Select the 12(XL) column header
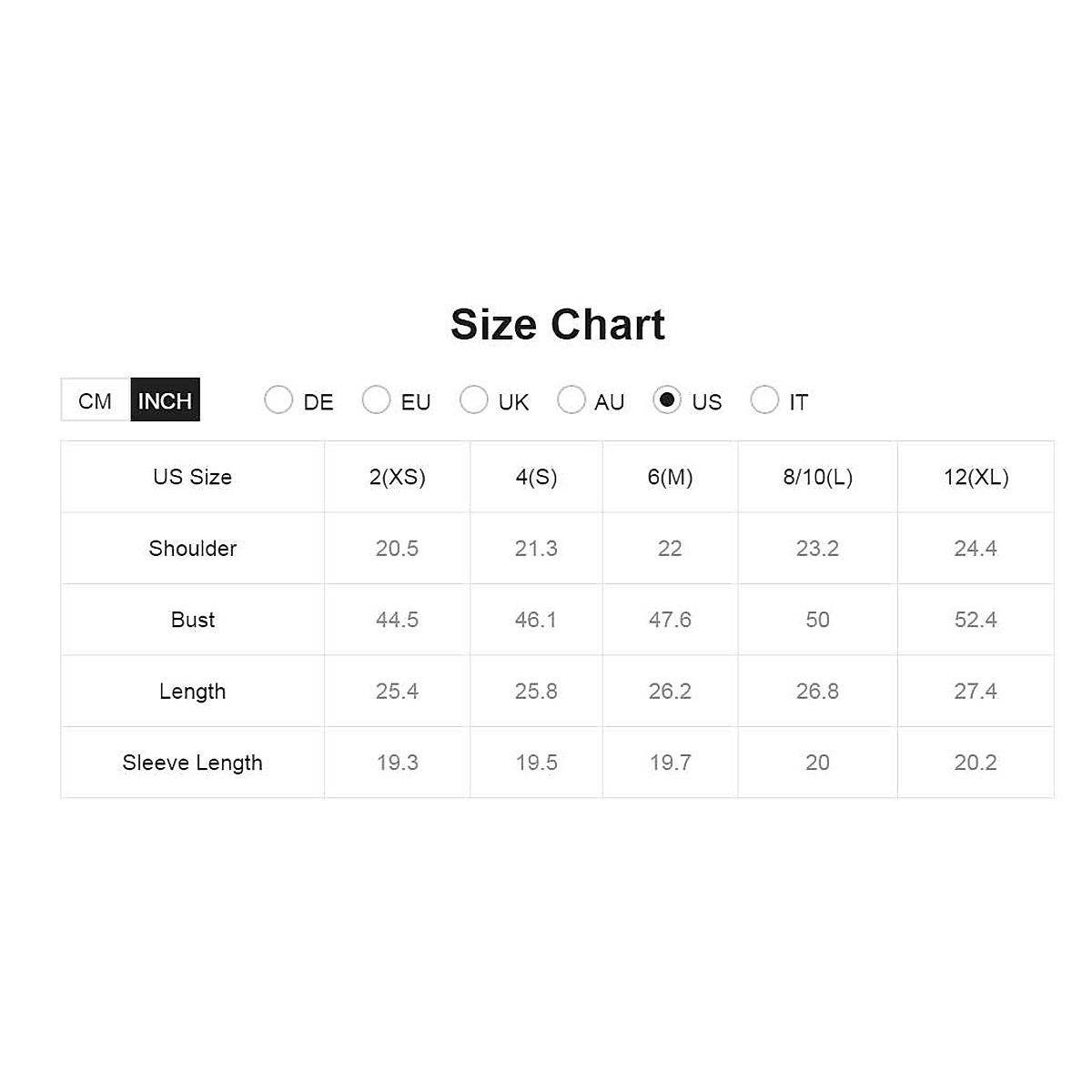This screenshot has height=1092, width=1092. coord(976,477)
